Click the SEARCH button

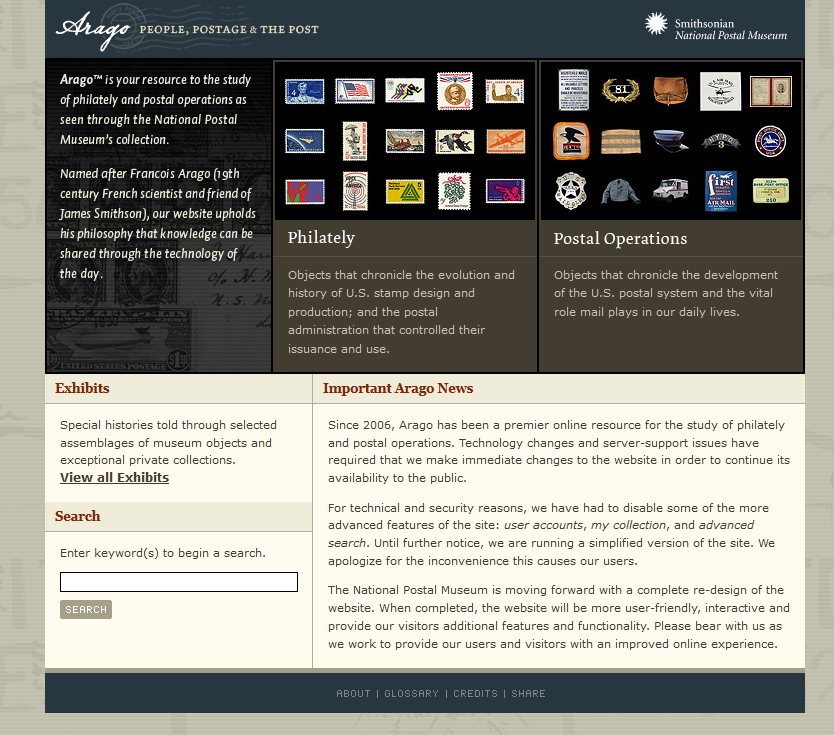point(86,609)
